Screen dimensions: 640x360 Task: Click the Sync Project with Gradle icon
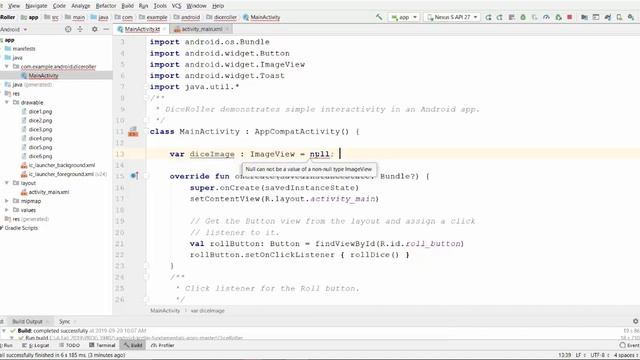[608, 17]
